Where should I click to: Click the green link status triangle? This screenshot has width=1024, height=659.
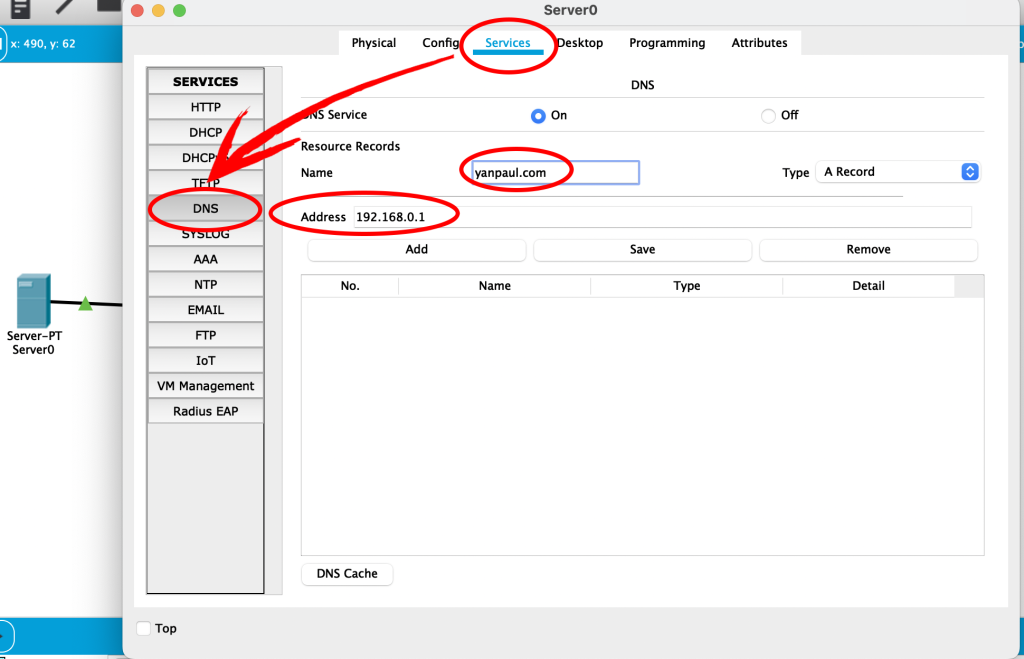pos(86,303)
